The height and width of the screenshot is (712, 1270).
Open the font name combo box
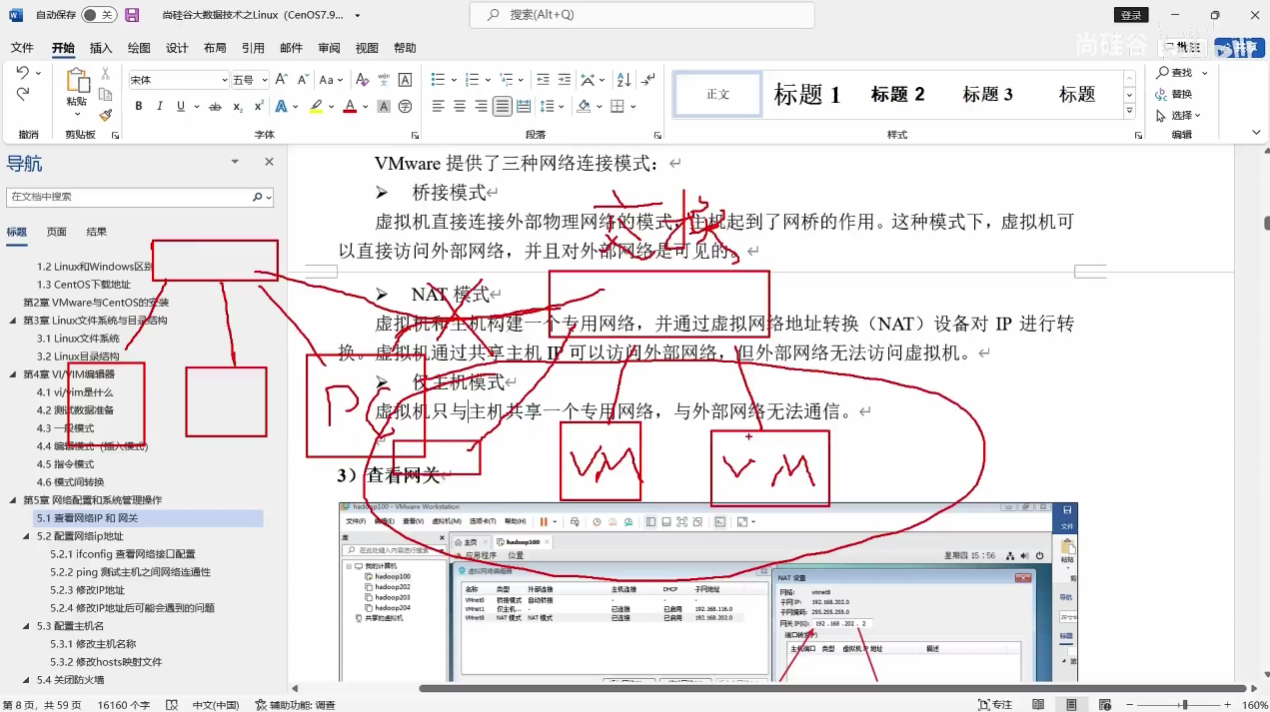179,80
